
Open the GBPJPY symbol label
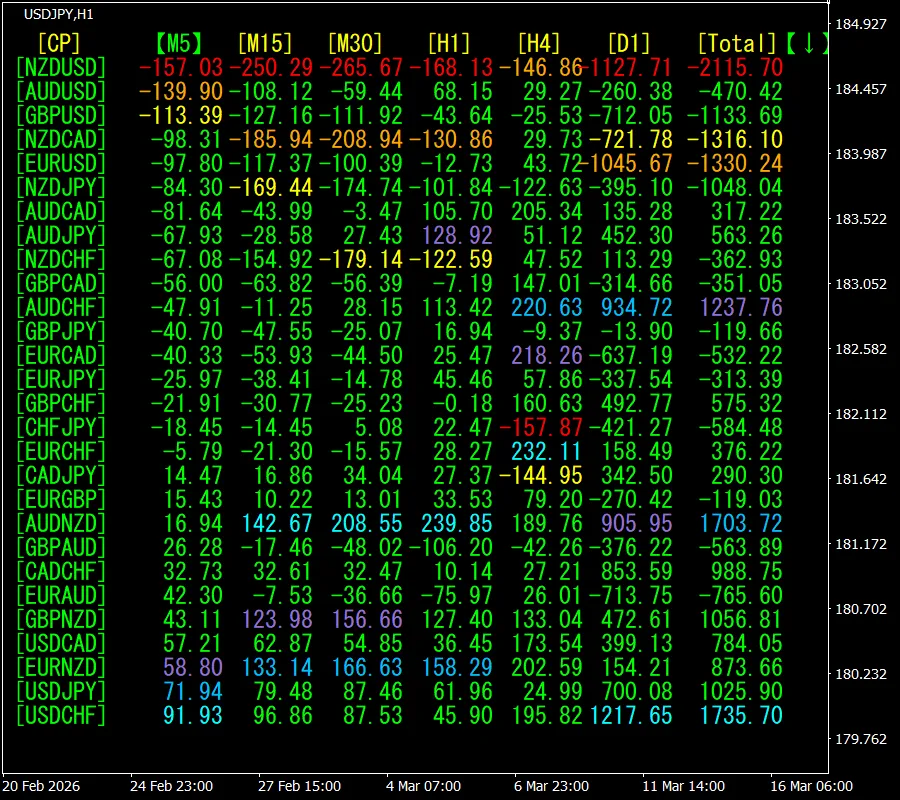(x=62, y=331)
